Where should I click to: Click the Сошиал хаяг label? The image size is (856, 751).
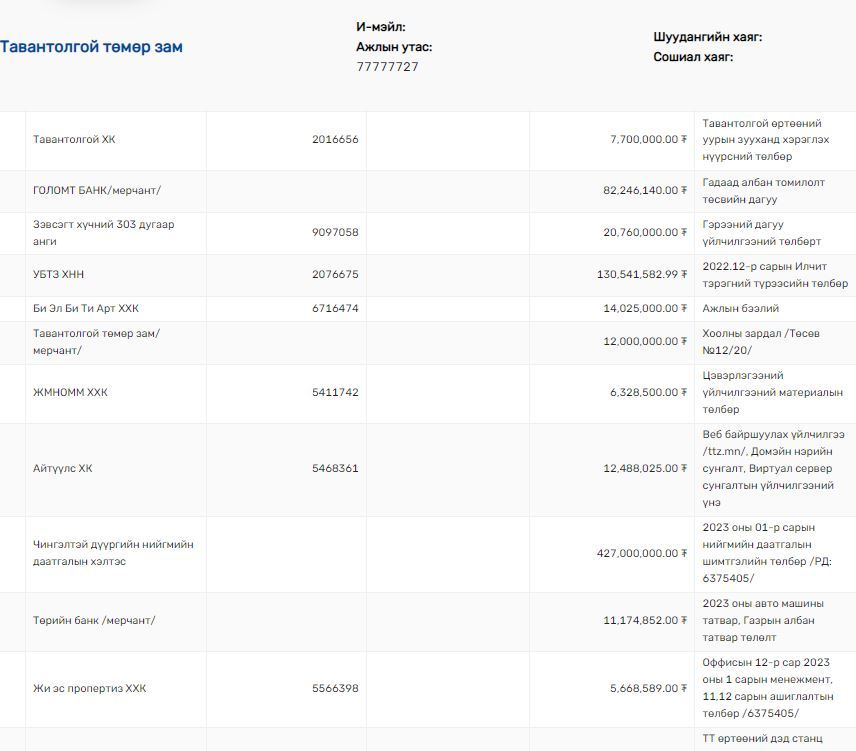pos(693,57)
